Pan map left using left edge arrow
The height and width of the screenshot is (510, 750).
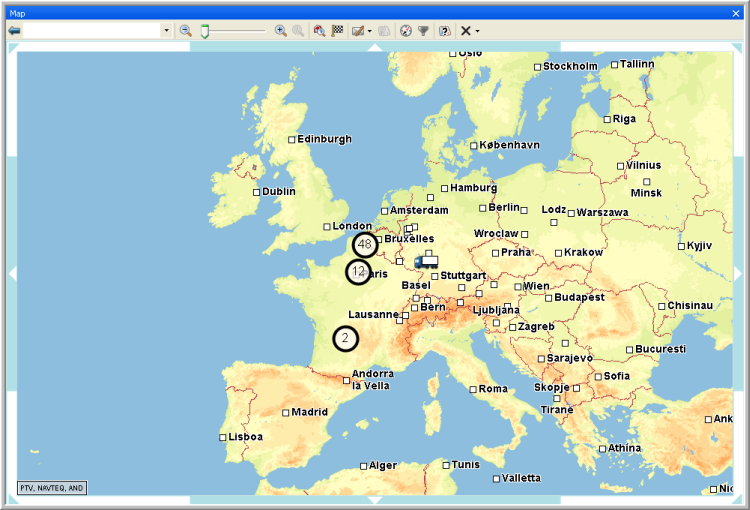tap(12, 273)
